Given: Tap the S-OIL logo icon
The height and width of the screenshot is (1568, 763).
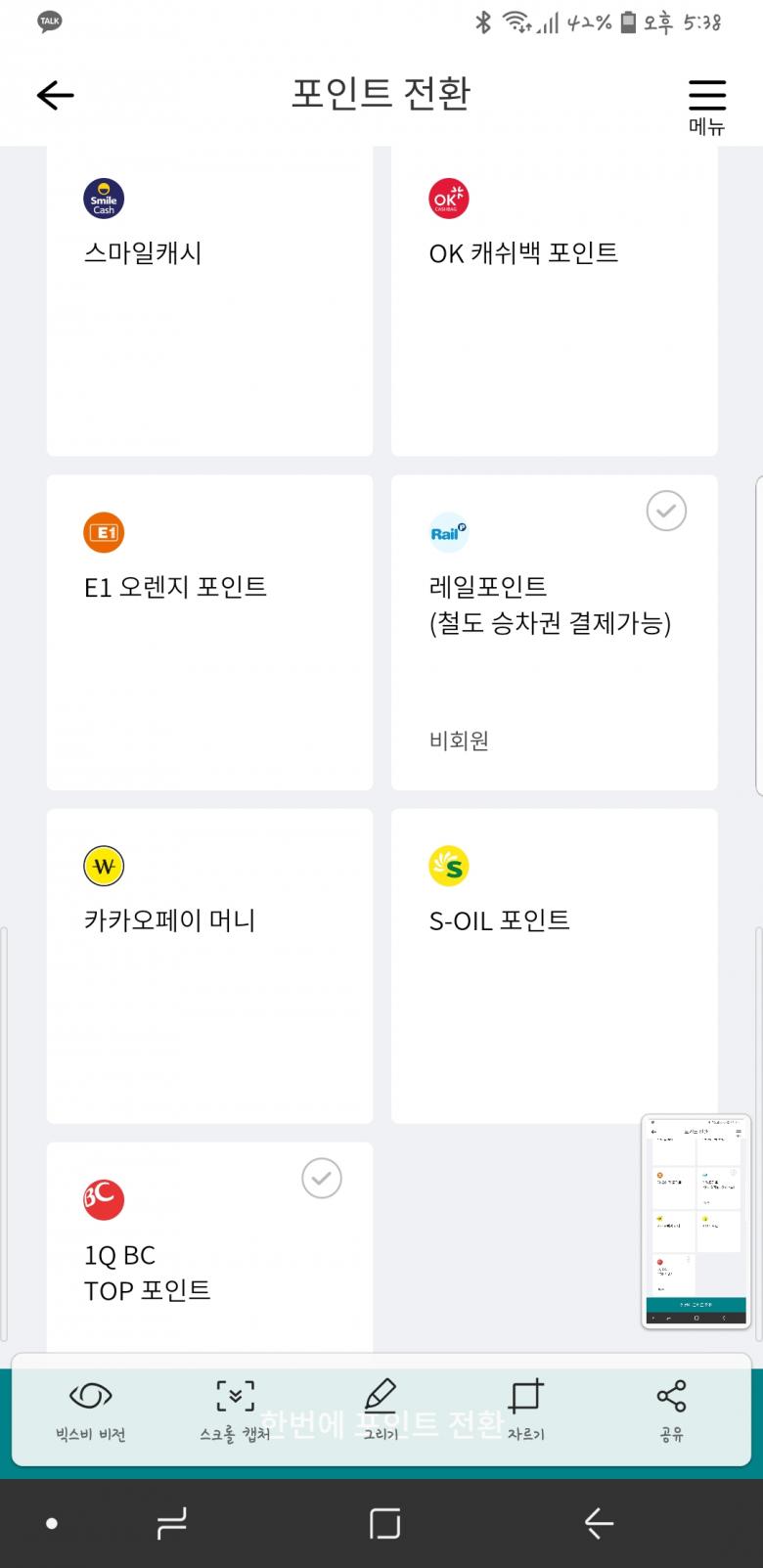Looking at the screenshot, I should (x=449, y=866).
